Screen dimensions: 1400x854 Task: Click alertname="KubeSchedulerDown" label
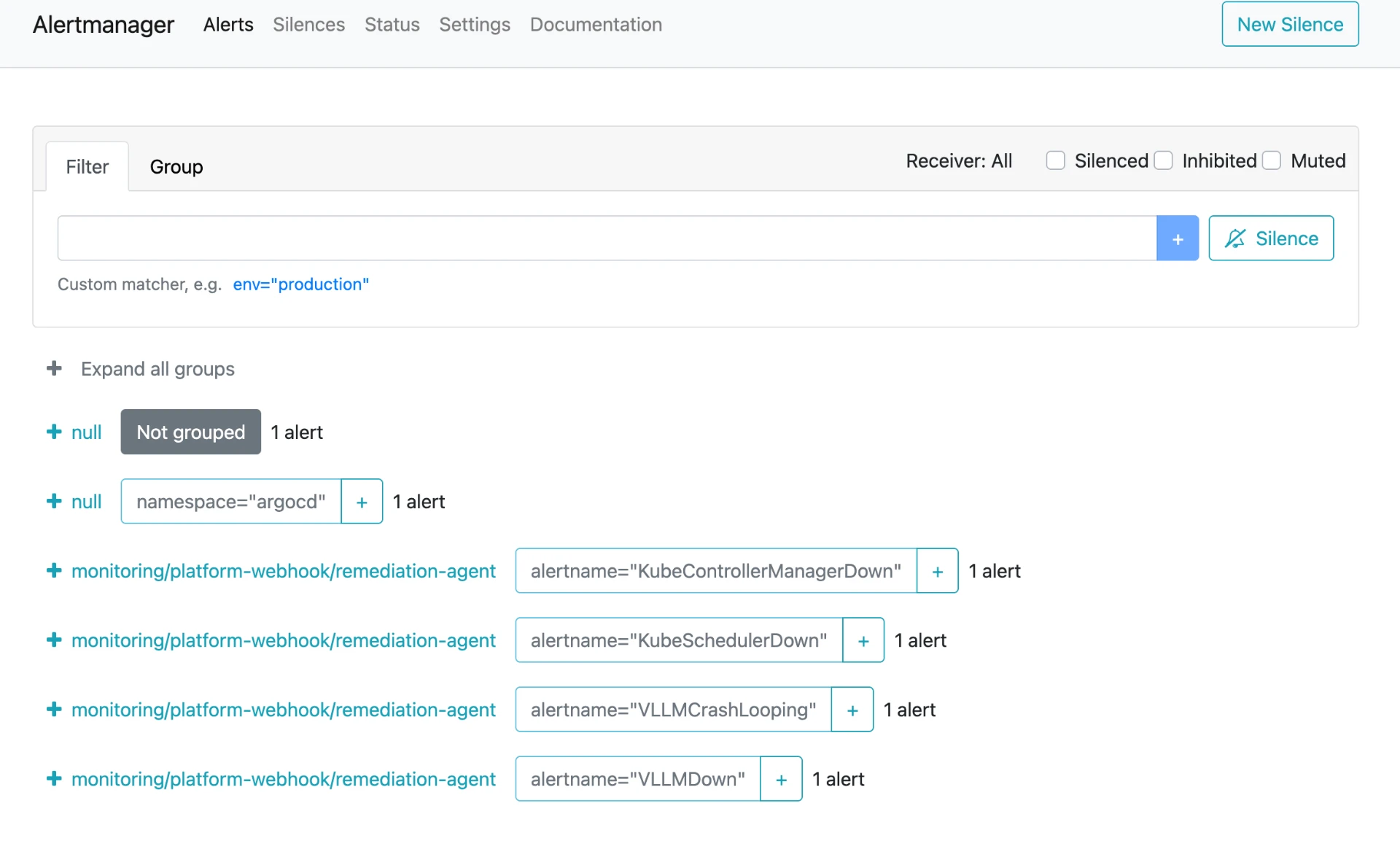679,640
